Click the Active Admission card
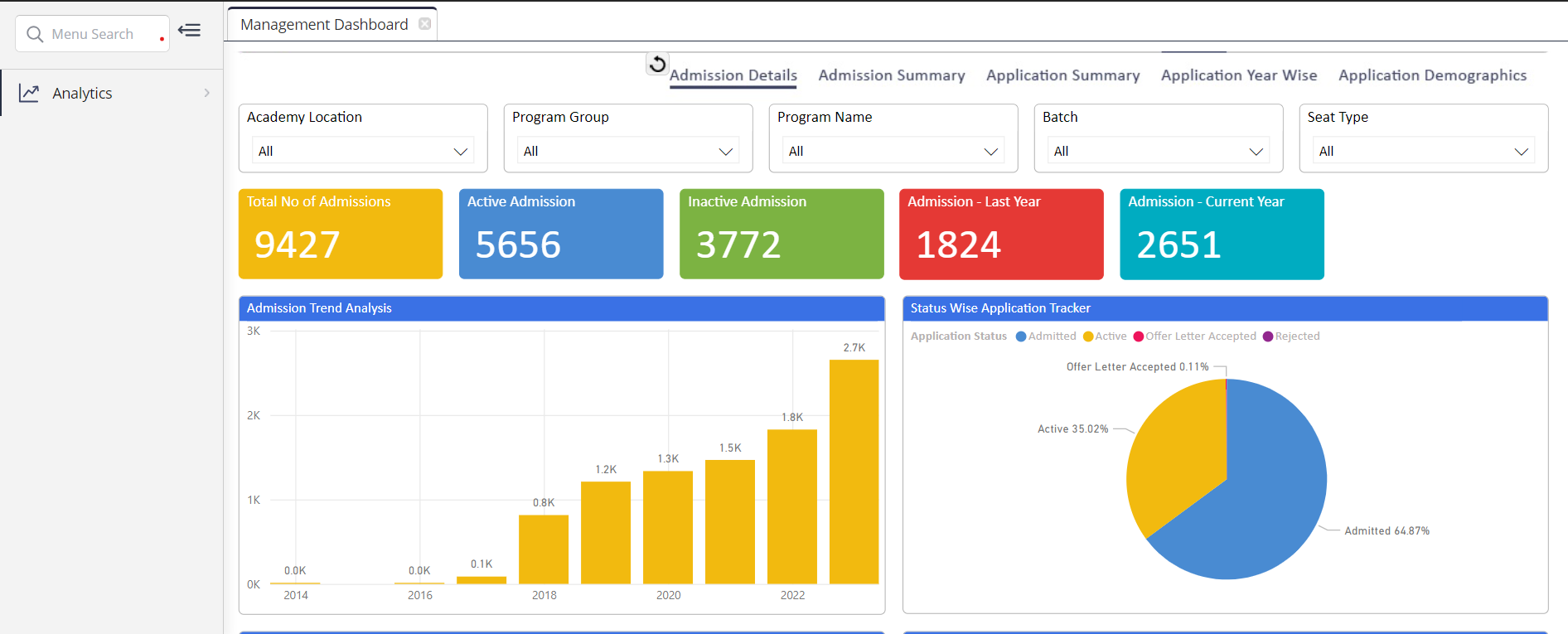Viewport: 1568px width, 634px height. pyautogui.click(x=561, y=234)
